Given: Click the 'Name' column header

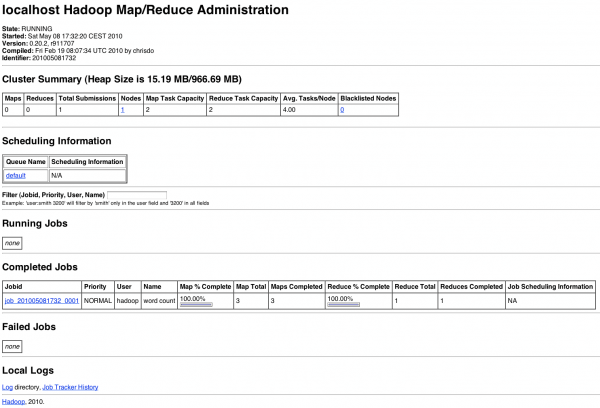Looking at the screenshot, I should [159, 287].
